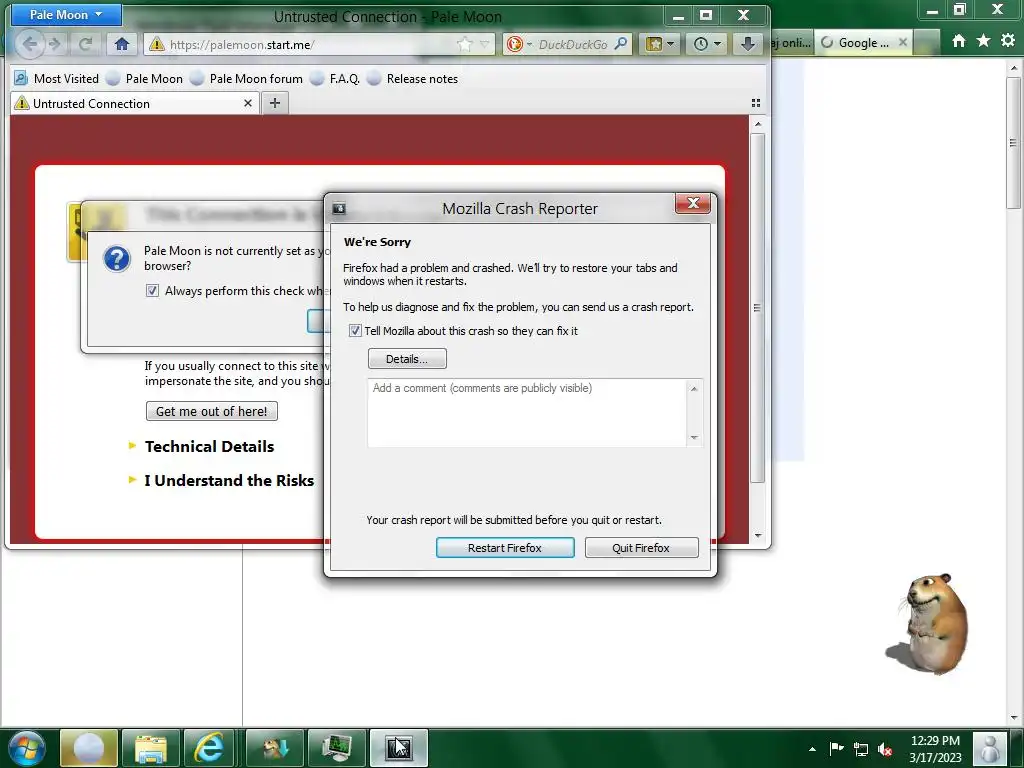Open the Action Center flag icon

837,748
